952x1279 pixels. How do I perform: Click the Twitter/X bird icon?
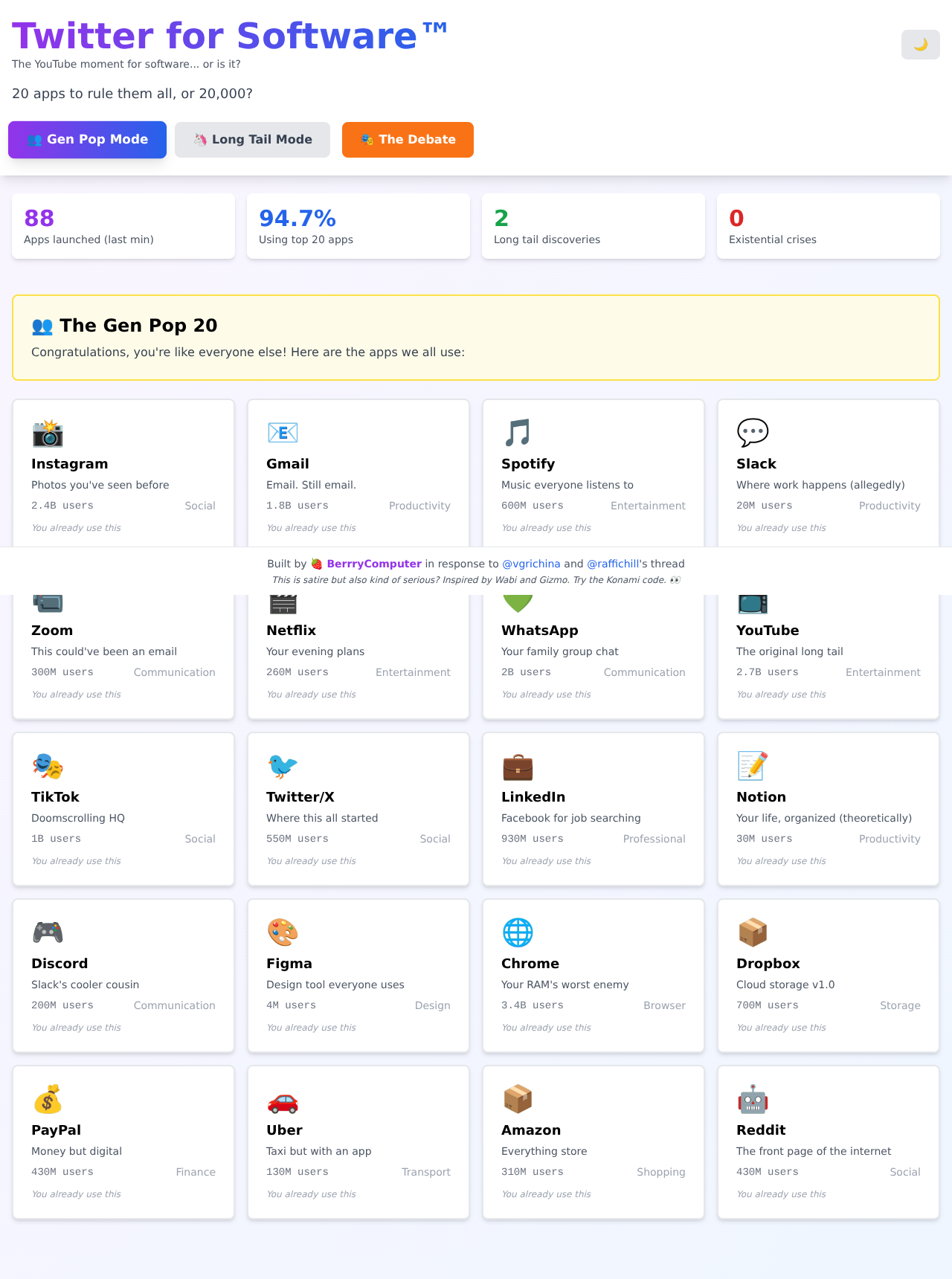(283, 765)
